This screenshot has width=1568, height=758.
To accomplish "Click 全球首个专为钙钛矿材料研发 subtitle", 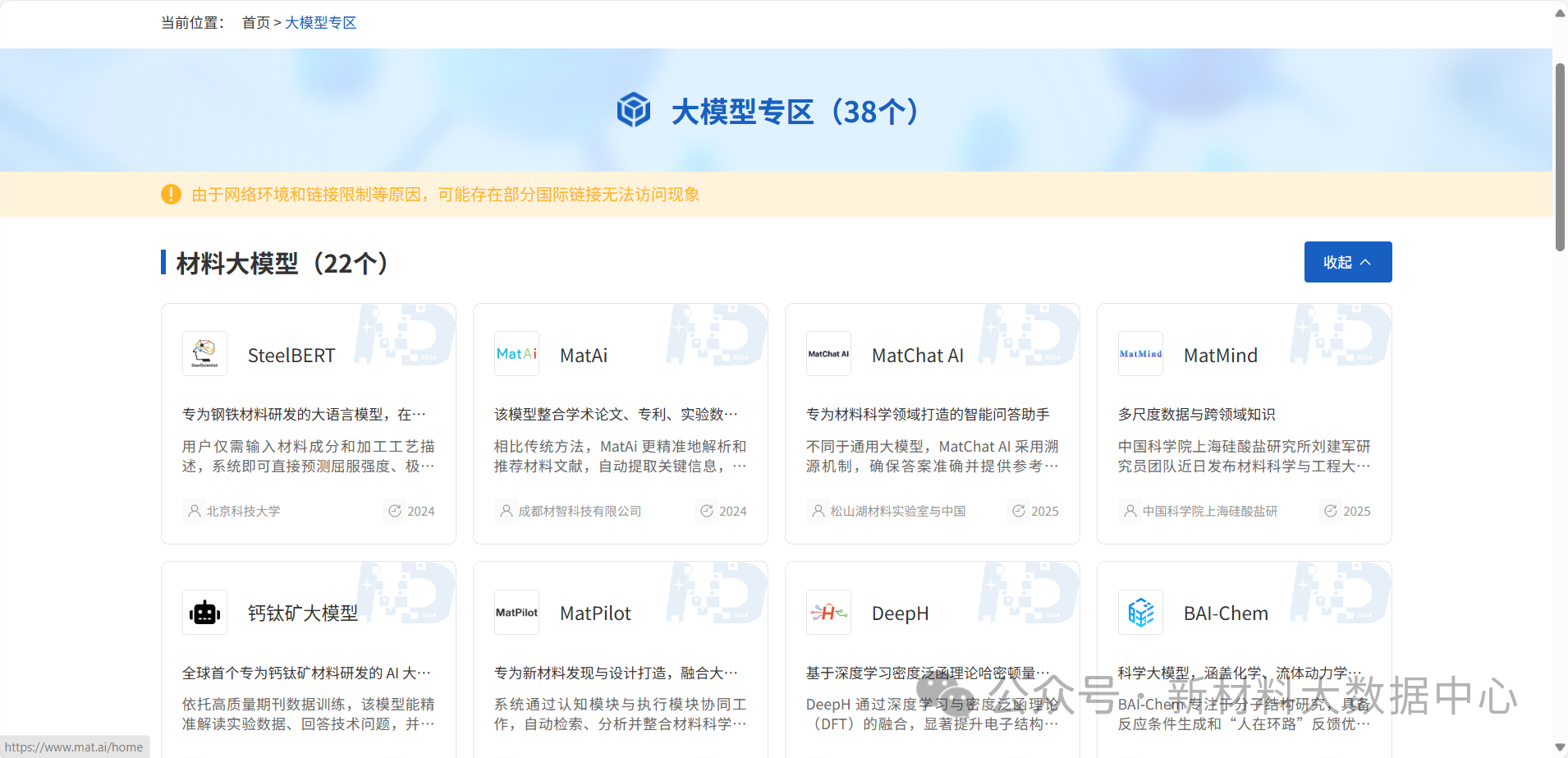I will coord(306,673).
